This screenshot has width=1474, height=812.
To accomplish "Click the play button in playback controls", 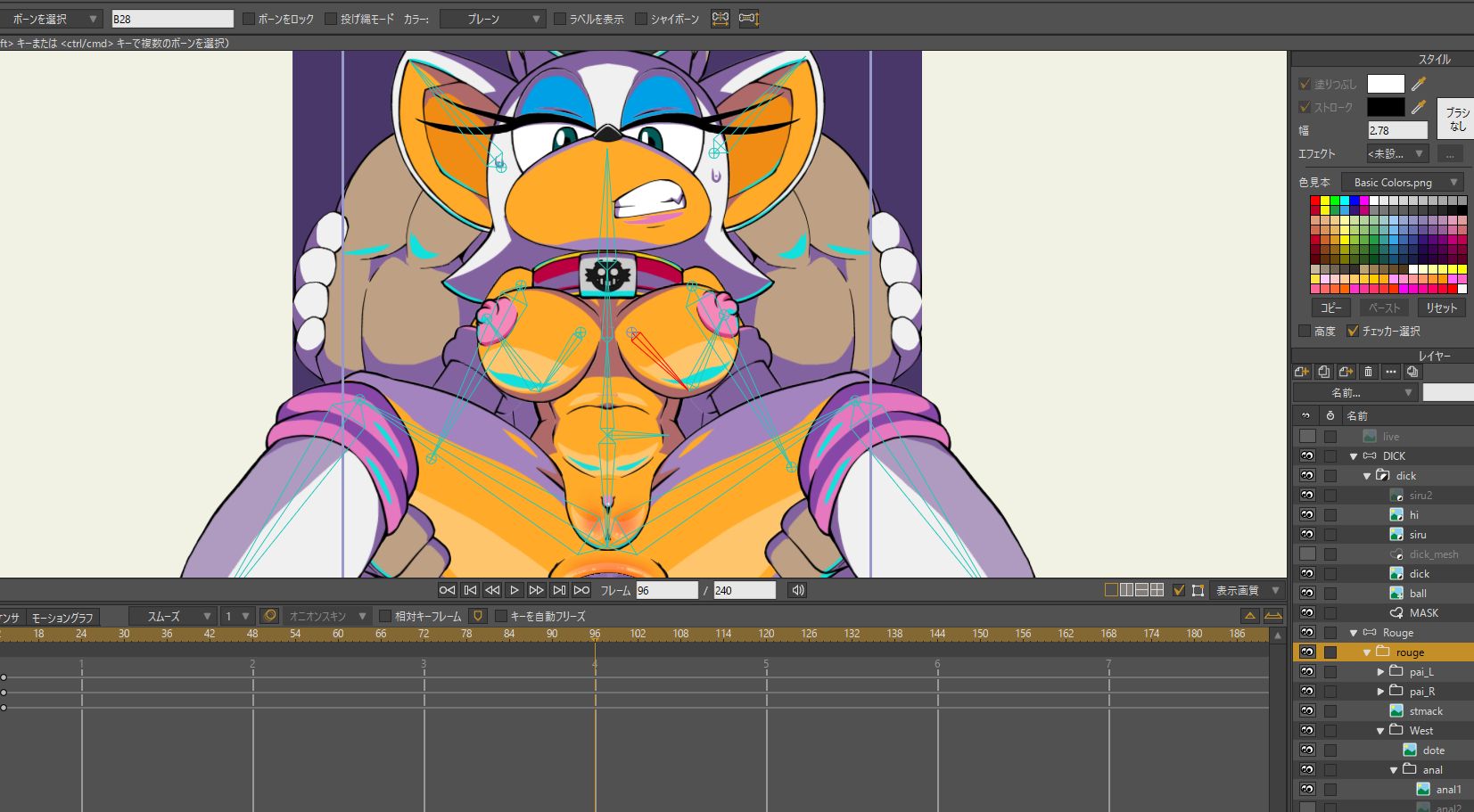I will (x=514, y=590).
